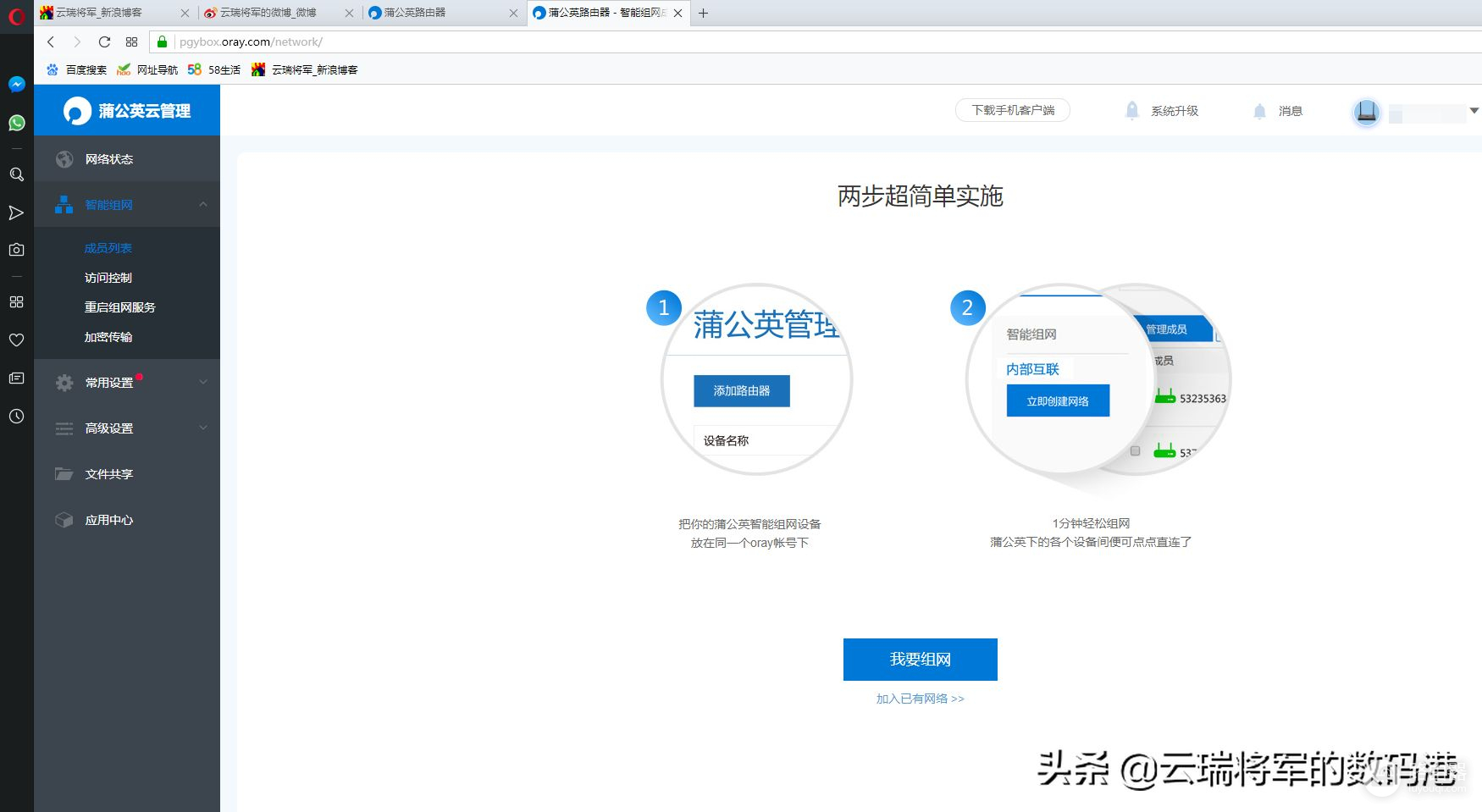Select 重启组网服务 submenu item
Screen dimensions: 1482x812
[x=120, y=307]
